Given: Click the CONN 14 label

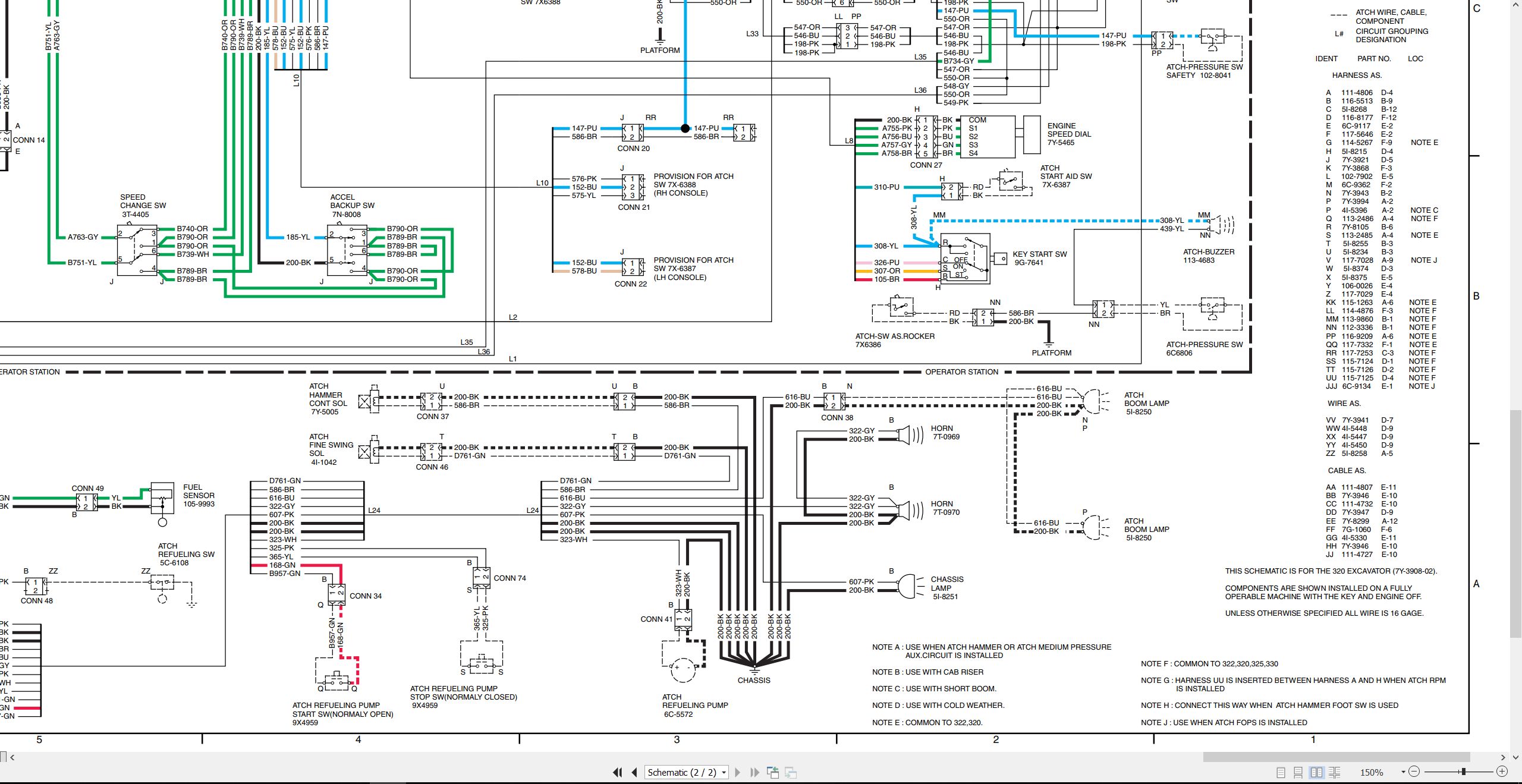Looking at the screenshot, I should (29, 140).
